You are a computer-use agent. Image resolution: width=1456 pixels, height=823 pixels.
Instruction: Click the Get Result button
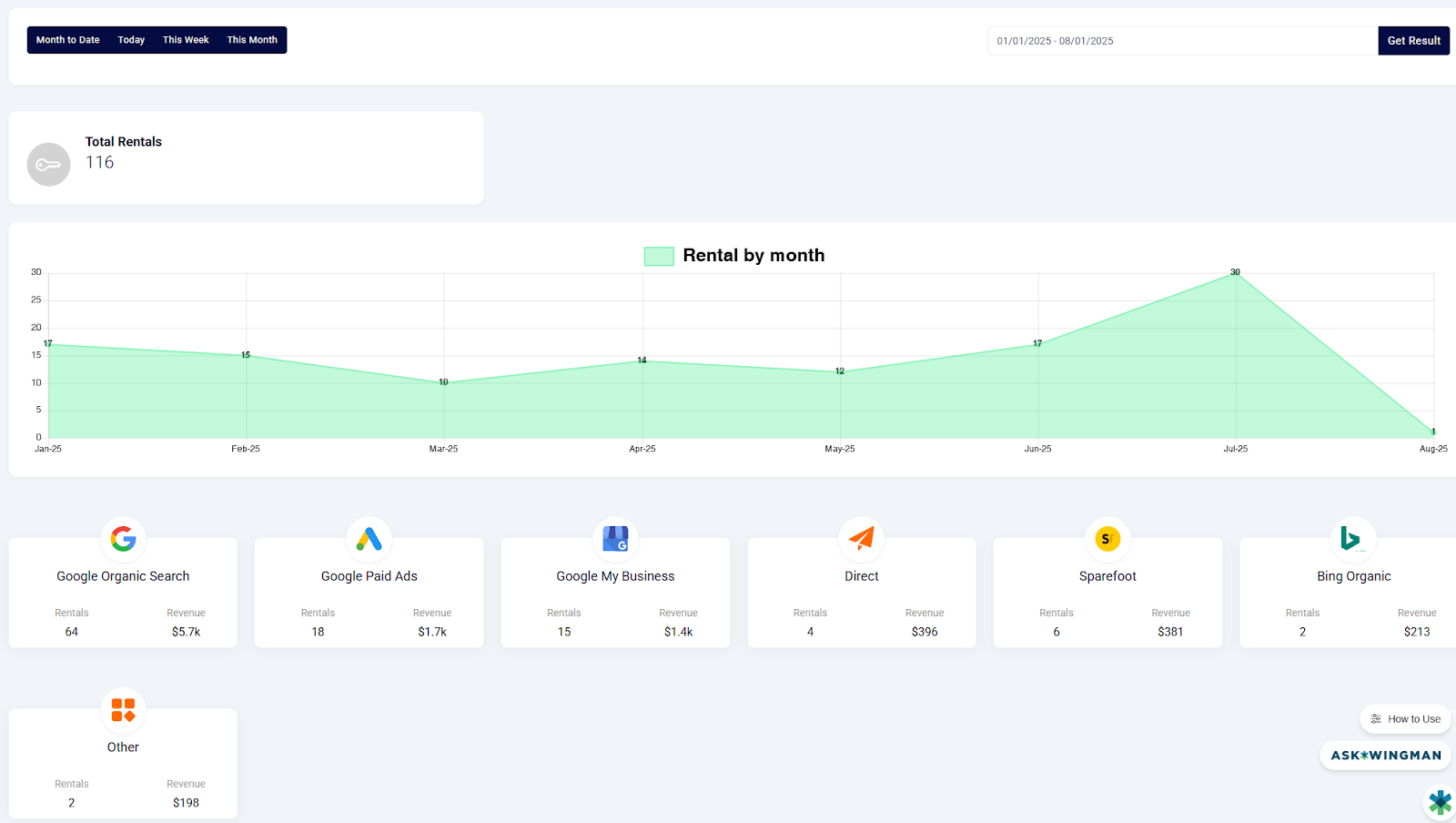[1414, 41]
